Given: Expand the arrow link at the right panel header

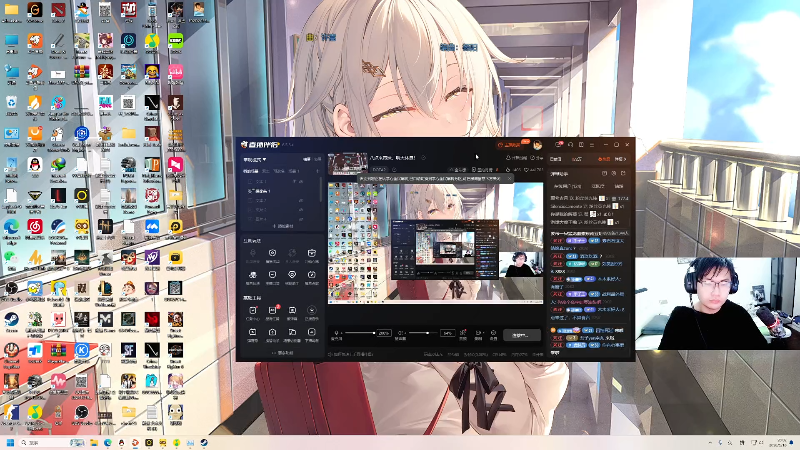Looking at the screenshot, I should 620,159.
